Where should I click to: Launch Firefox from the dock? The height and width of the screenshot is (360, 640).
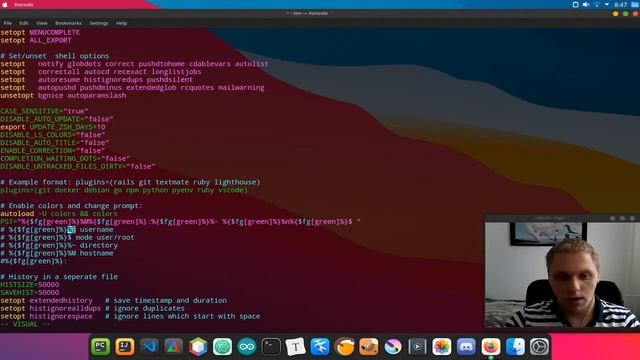click(x=491, y=347)
